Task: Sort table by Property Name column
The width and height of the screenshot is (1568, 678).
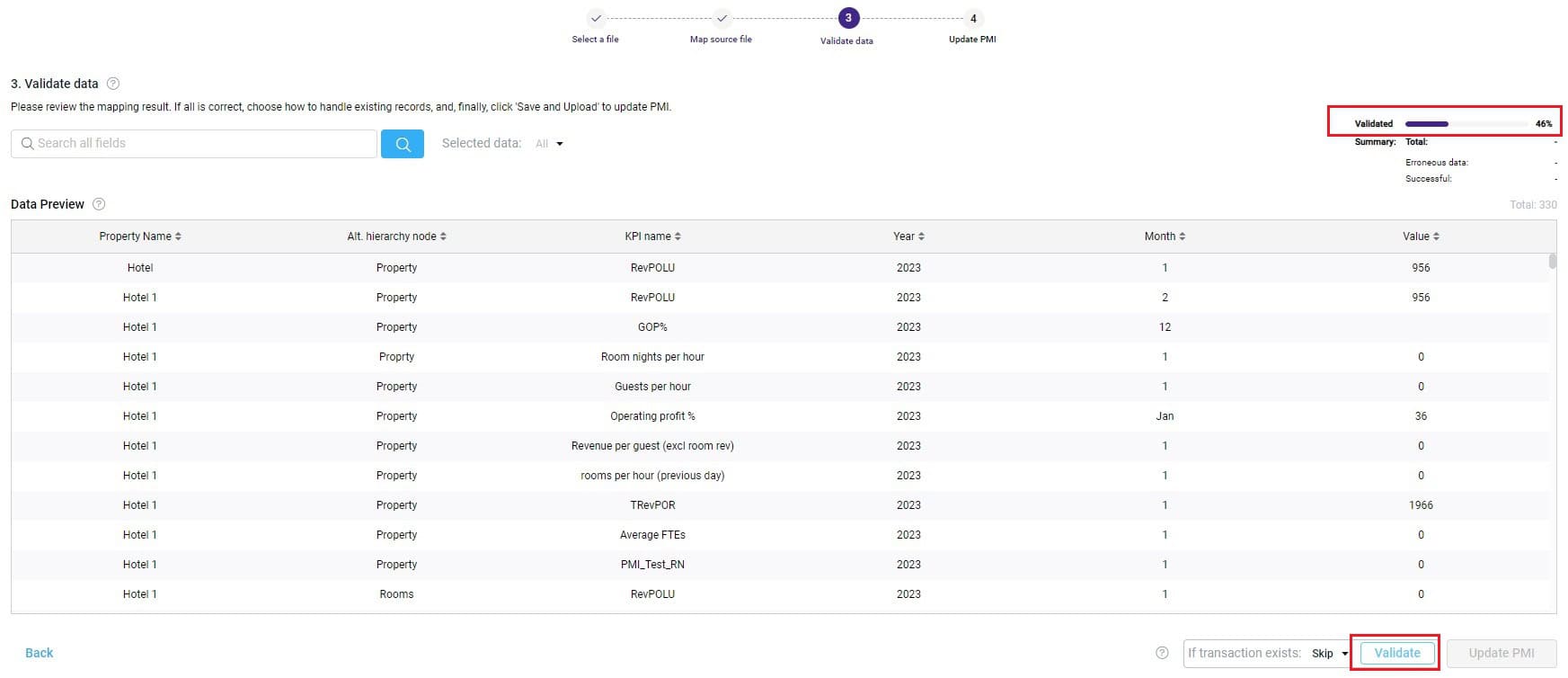Action: (140, 236)
